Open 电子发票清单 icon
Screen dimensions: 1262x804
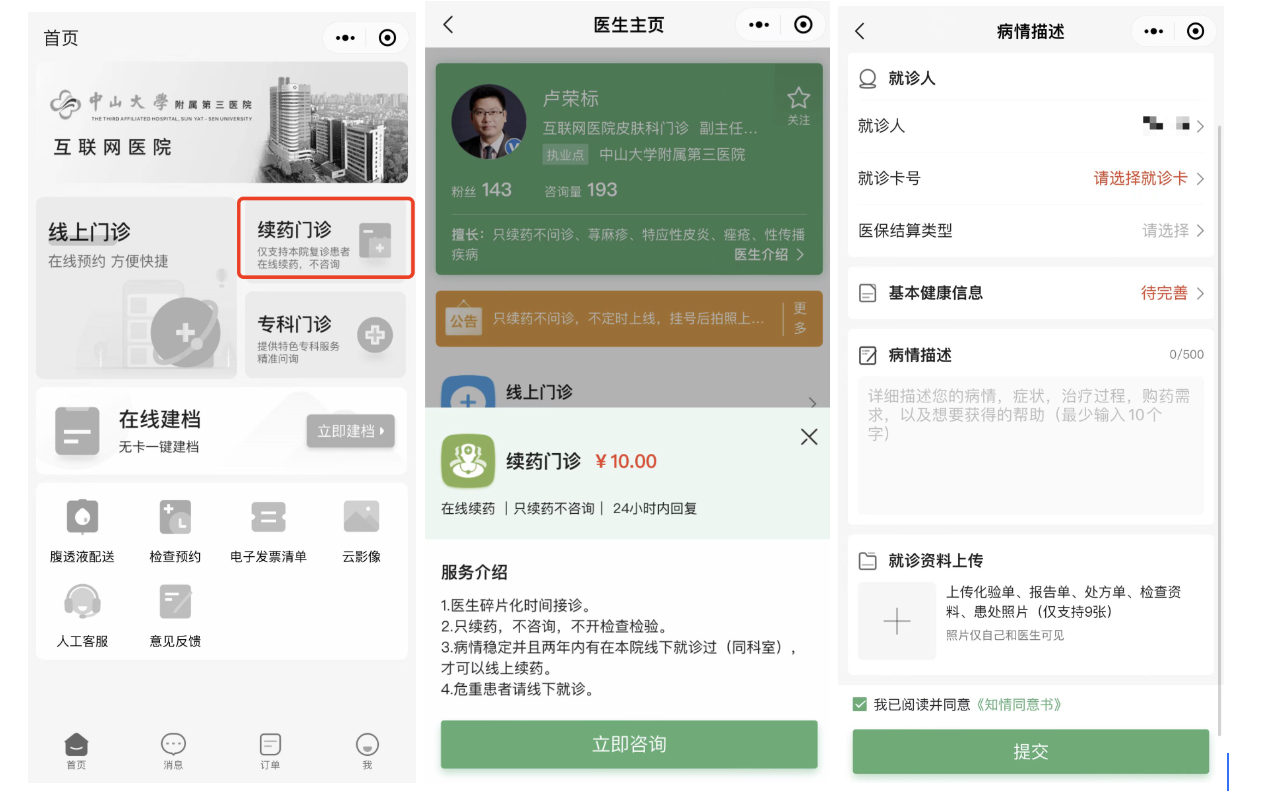(268, 518)
